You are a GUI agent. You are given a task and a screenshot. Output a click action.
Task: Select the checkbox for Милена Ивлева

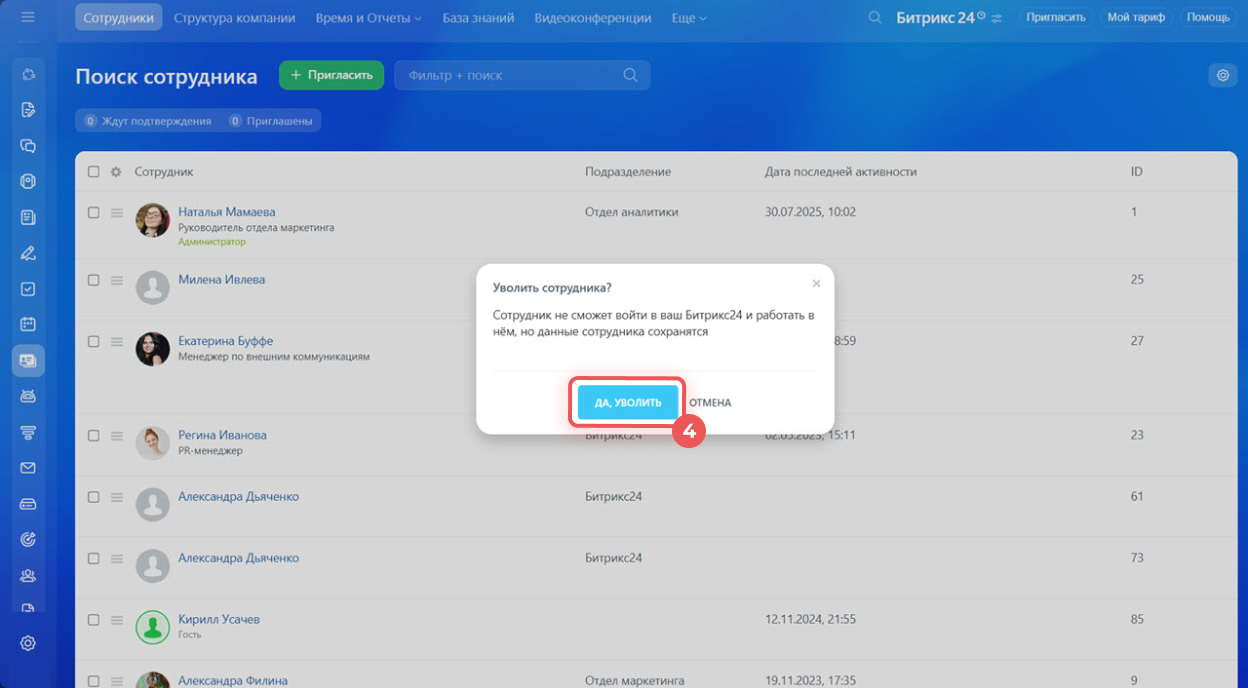pyautogui.click(x=93, y=280)
